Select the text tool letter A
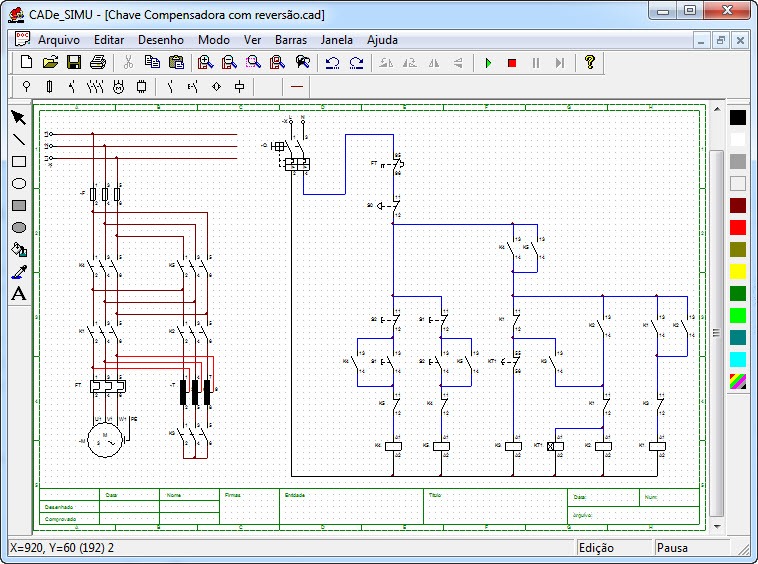The width and height of the screenshot is (758, 564). (19, 294)
